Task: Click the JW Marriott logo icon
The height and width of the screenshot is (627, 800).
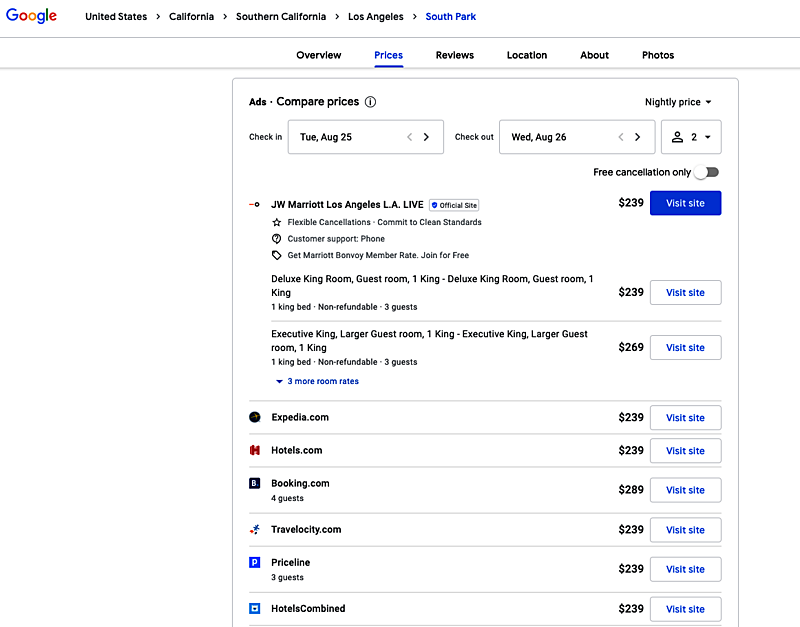Action: coord(255,205)
